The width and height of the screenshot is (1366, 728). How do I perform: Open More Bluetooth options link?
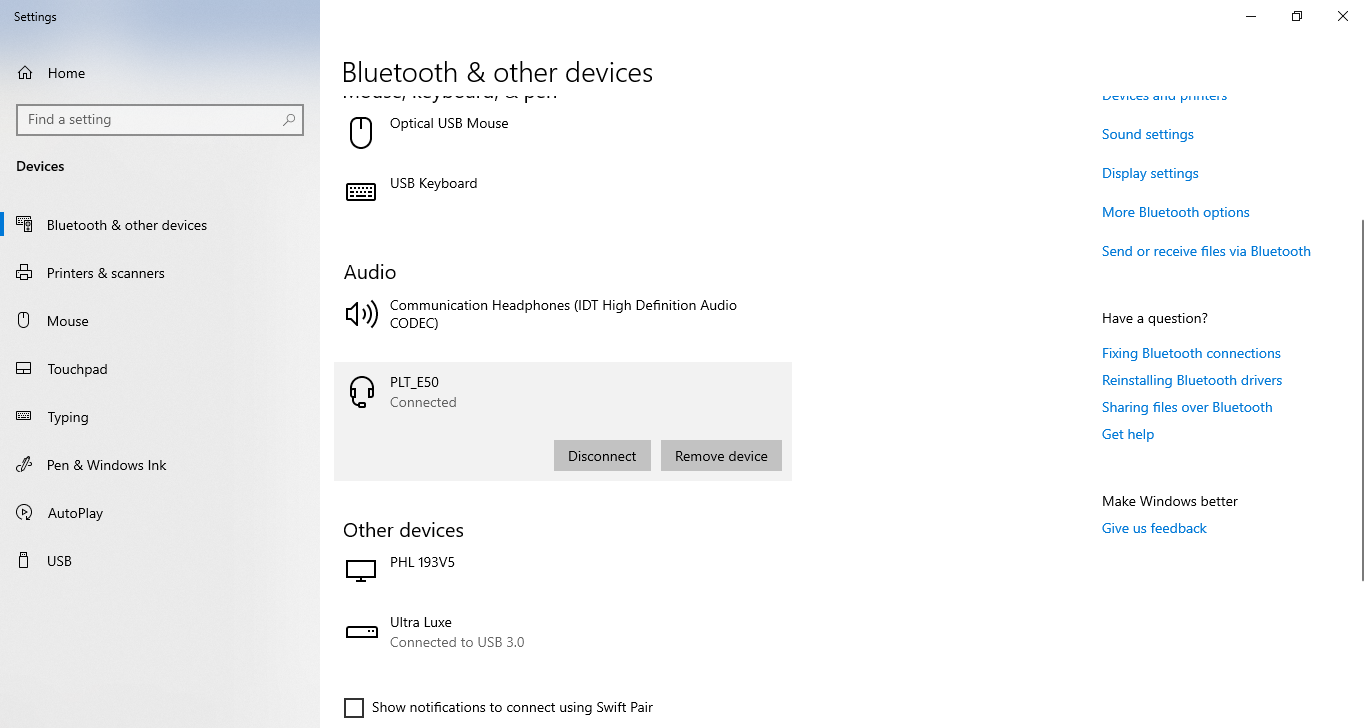point(1175,212)
